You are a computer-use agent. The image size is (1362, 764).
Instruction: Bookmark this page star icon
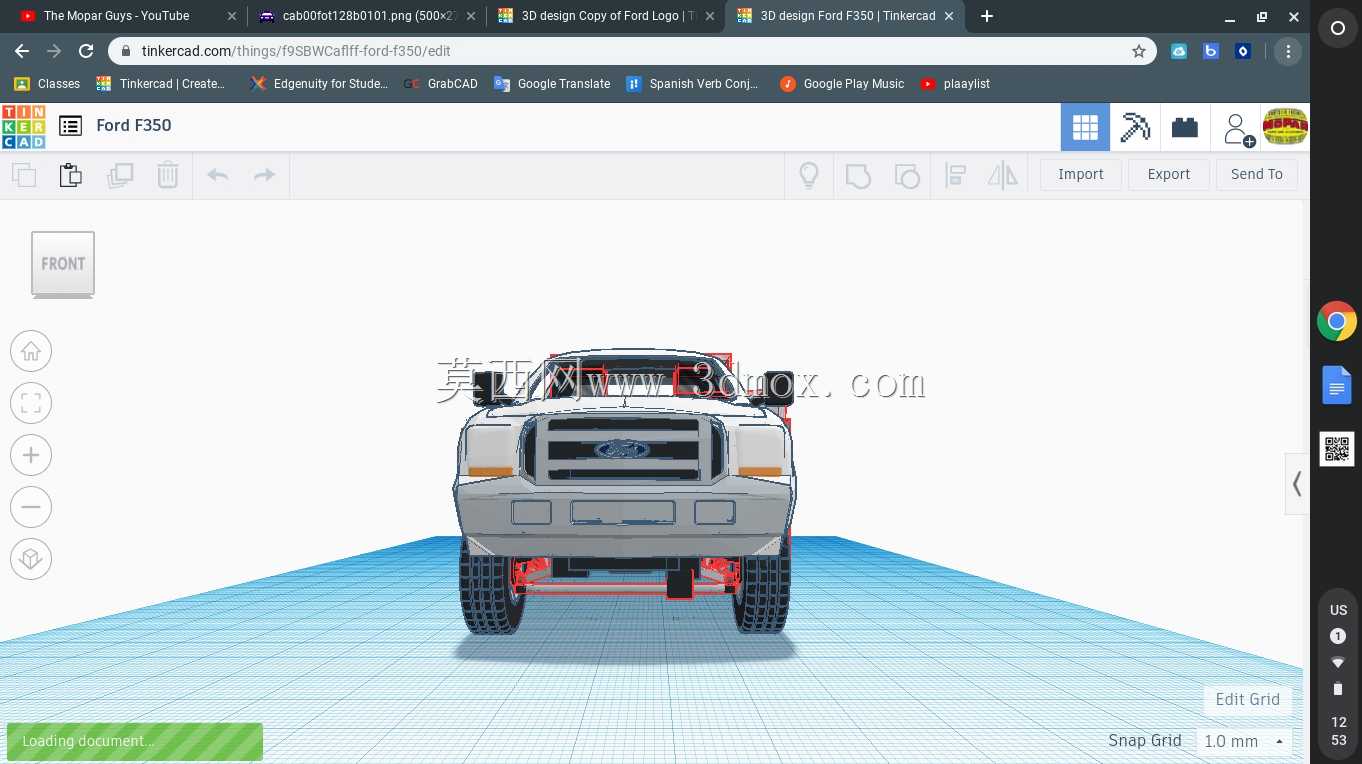point(1138,51)
